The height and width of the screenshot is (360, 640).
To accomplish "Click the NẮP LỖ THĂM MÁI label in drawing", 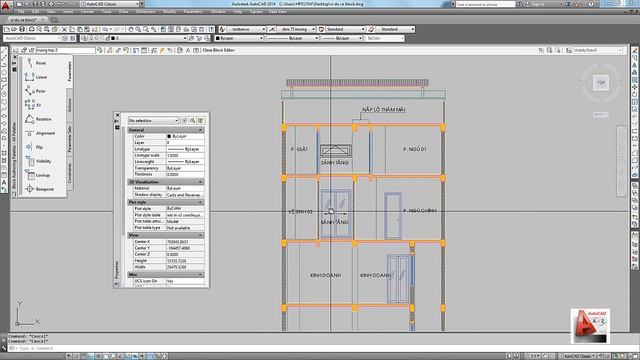I will (383, 110).
